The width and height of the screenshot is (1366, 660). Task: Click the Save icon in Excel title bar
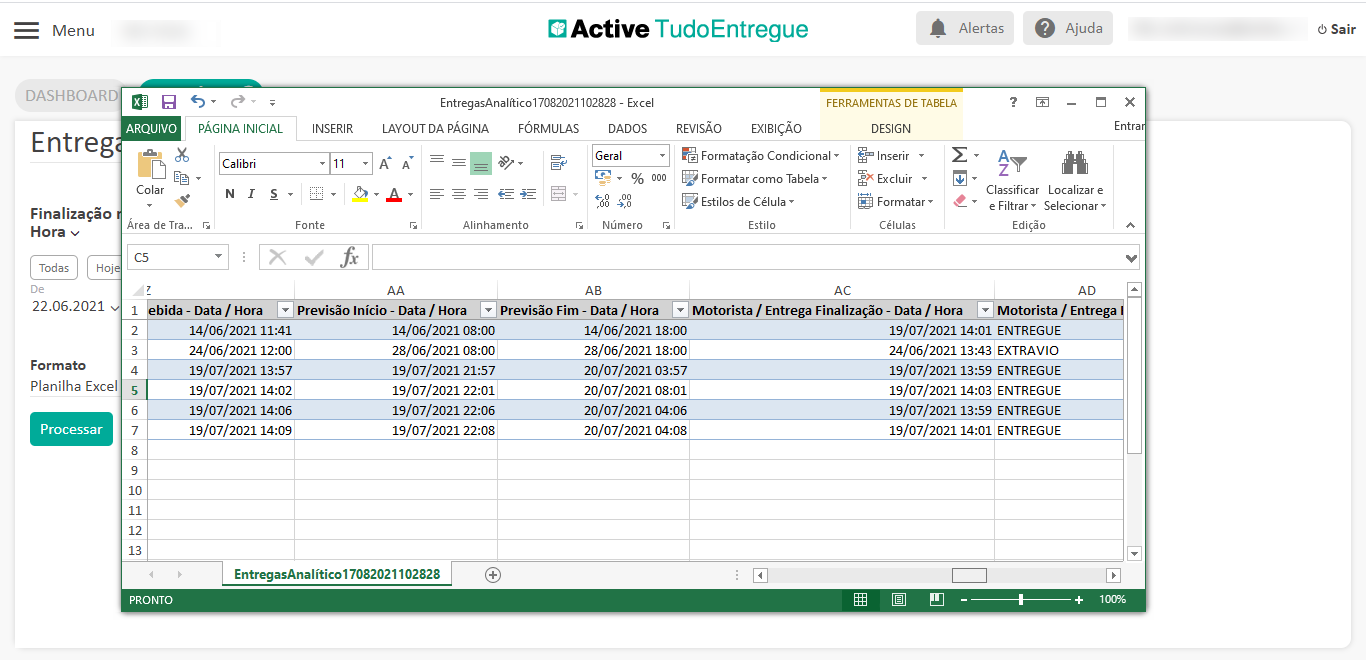click(169, 102)
